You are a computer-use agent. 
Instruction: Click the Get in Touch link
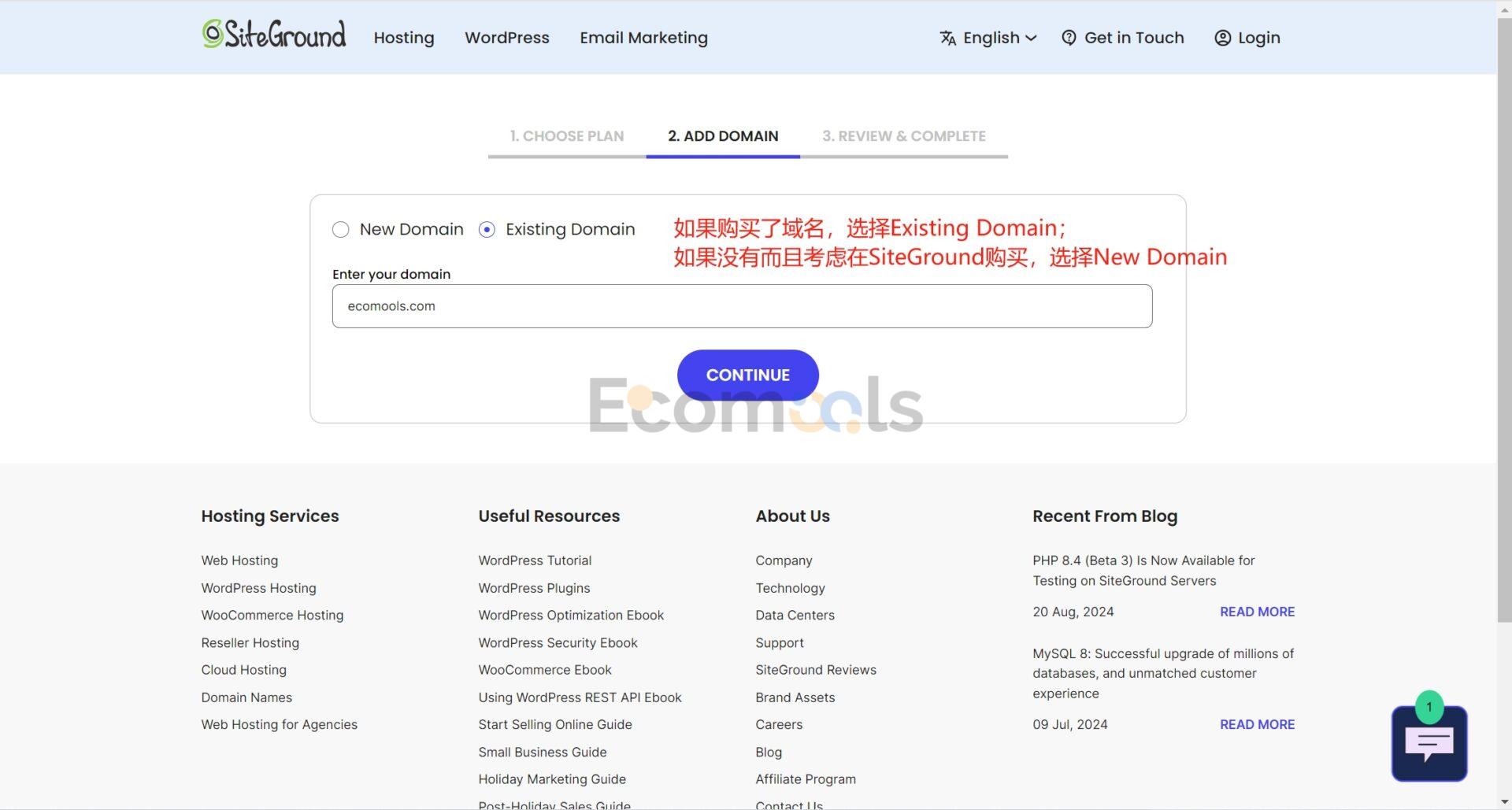(x=1134, y=38)
